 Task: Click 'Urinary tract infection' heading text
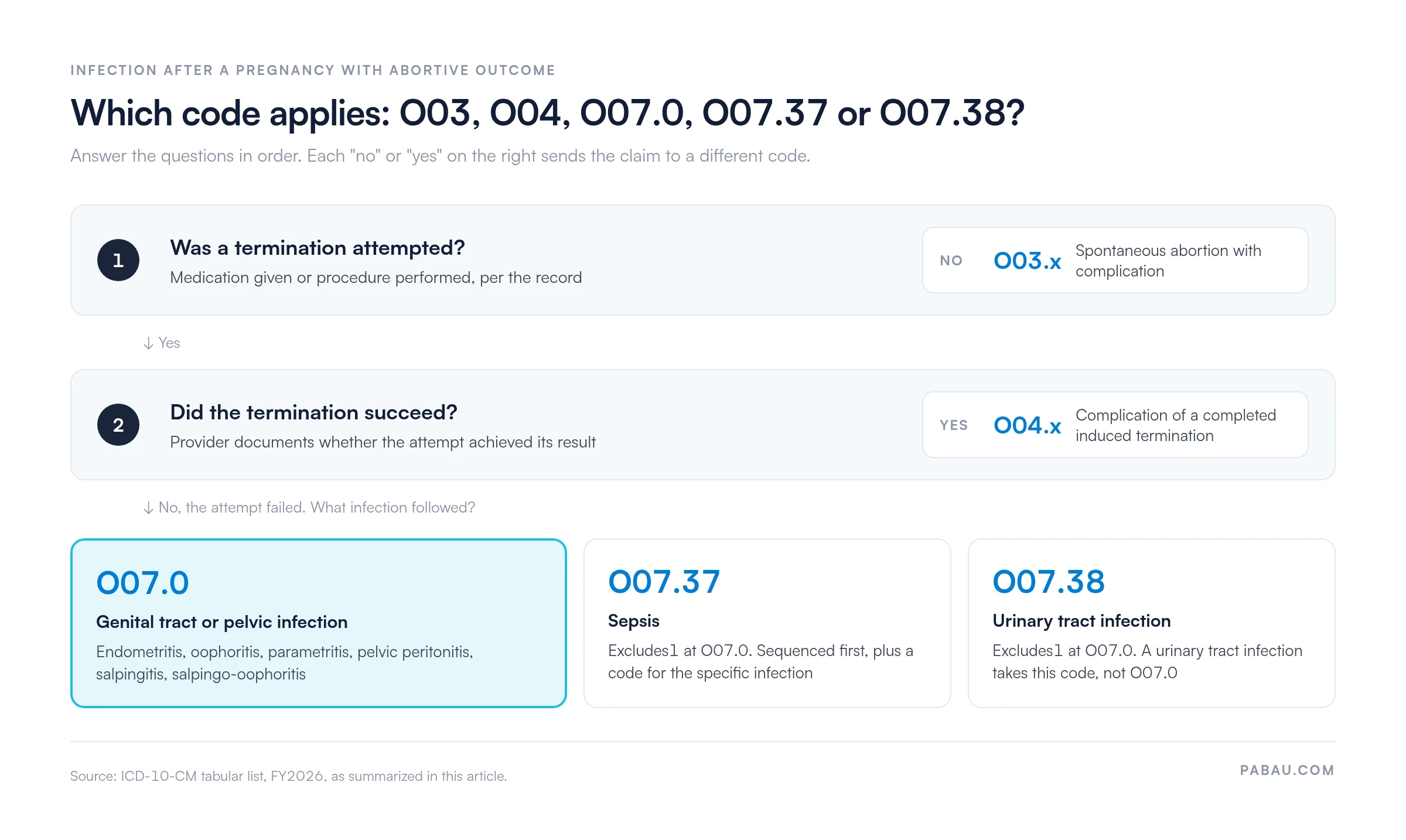point(1081,621)
